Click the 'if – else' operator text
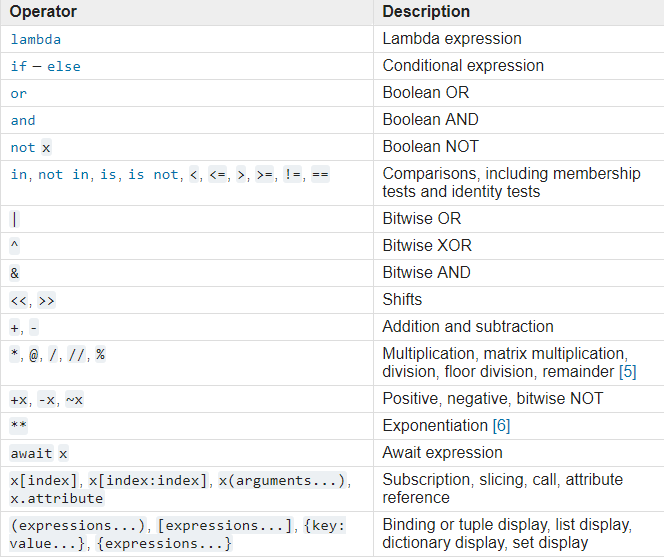Image resolution: width=664 pixels, height=557 pixels. point(45,66)
